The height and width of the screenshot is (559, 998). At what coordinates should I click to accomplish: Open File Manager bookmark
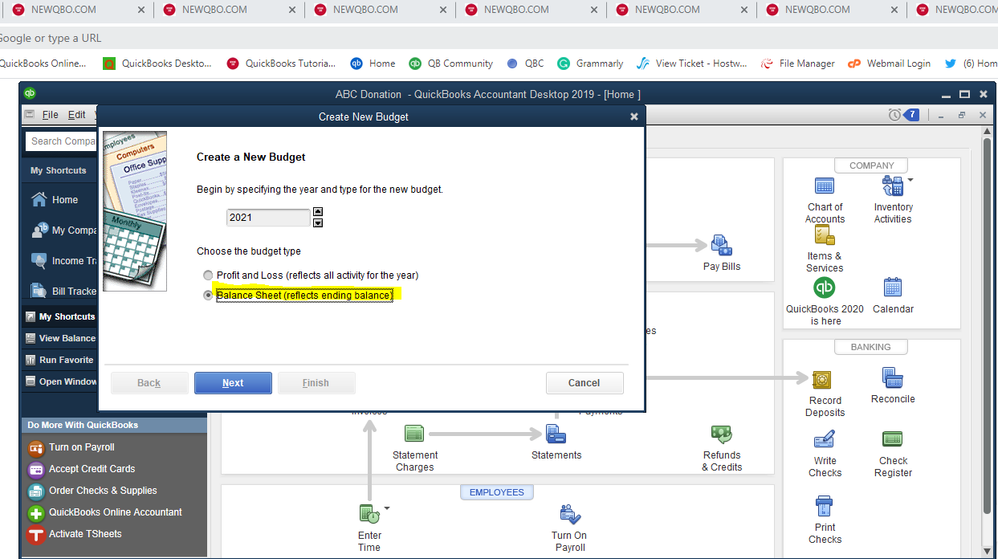coord(798,63)
